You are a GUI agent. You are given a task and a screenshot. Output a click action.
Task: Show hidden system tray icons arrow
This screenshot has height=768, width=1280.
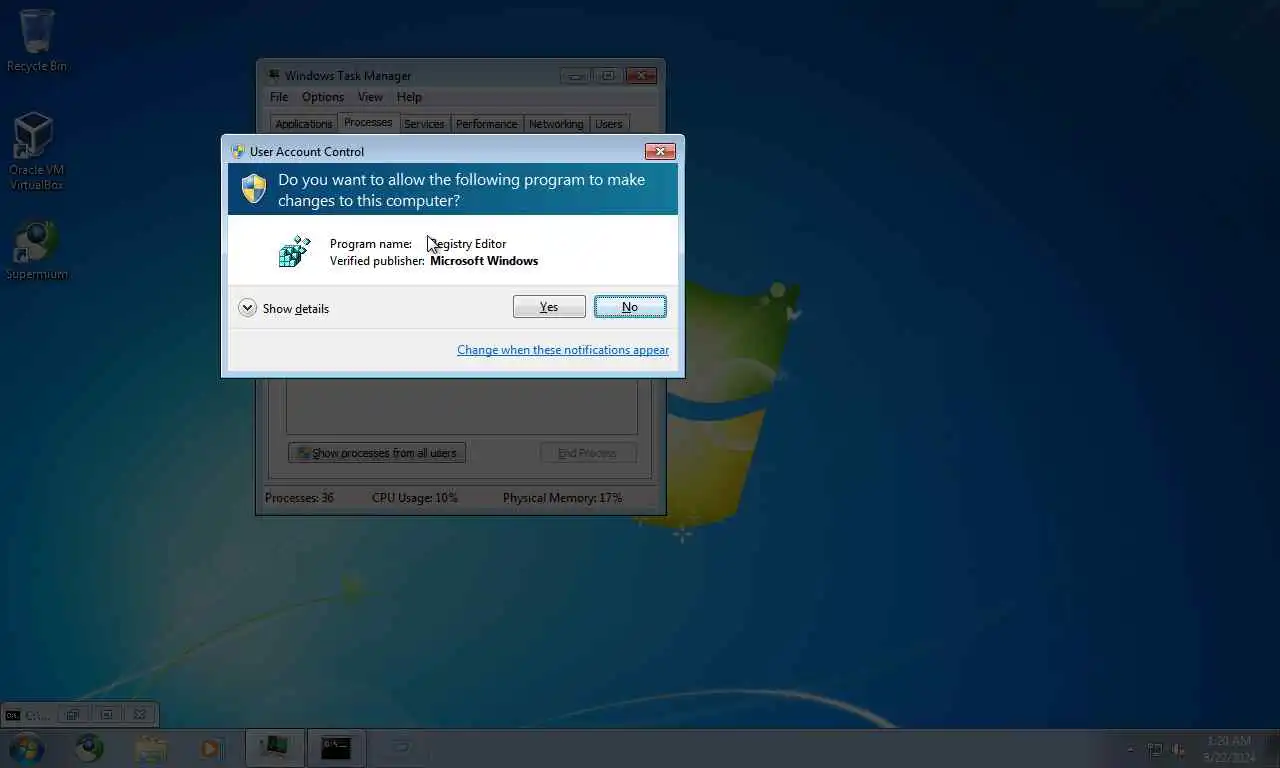tap(1131, 749)
